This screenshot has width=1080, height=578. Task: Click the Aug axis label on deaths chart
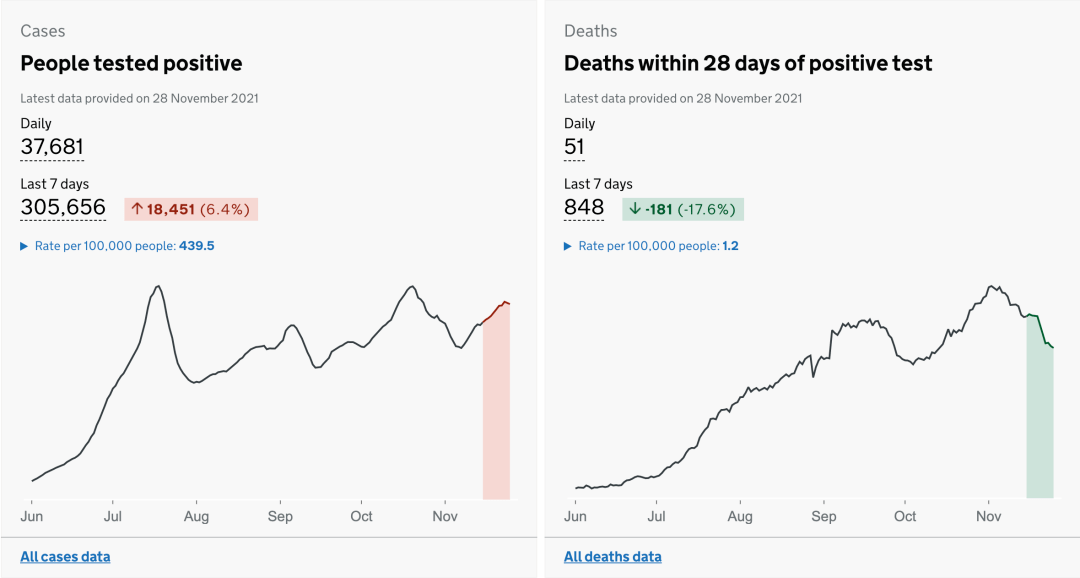740,516
